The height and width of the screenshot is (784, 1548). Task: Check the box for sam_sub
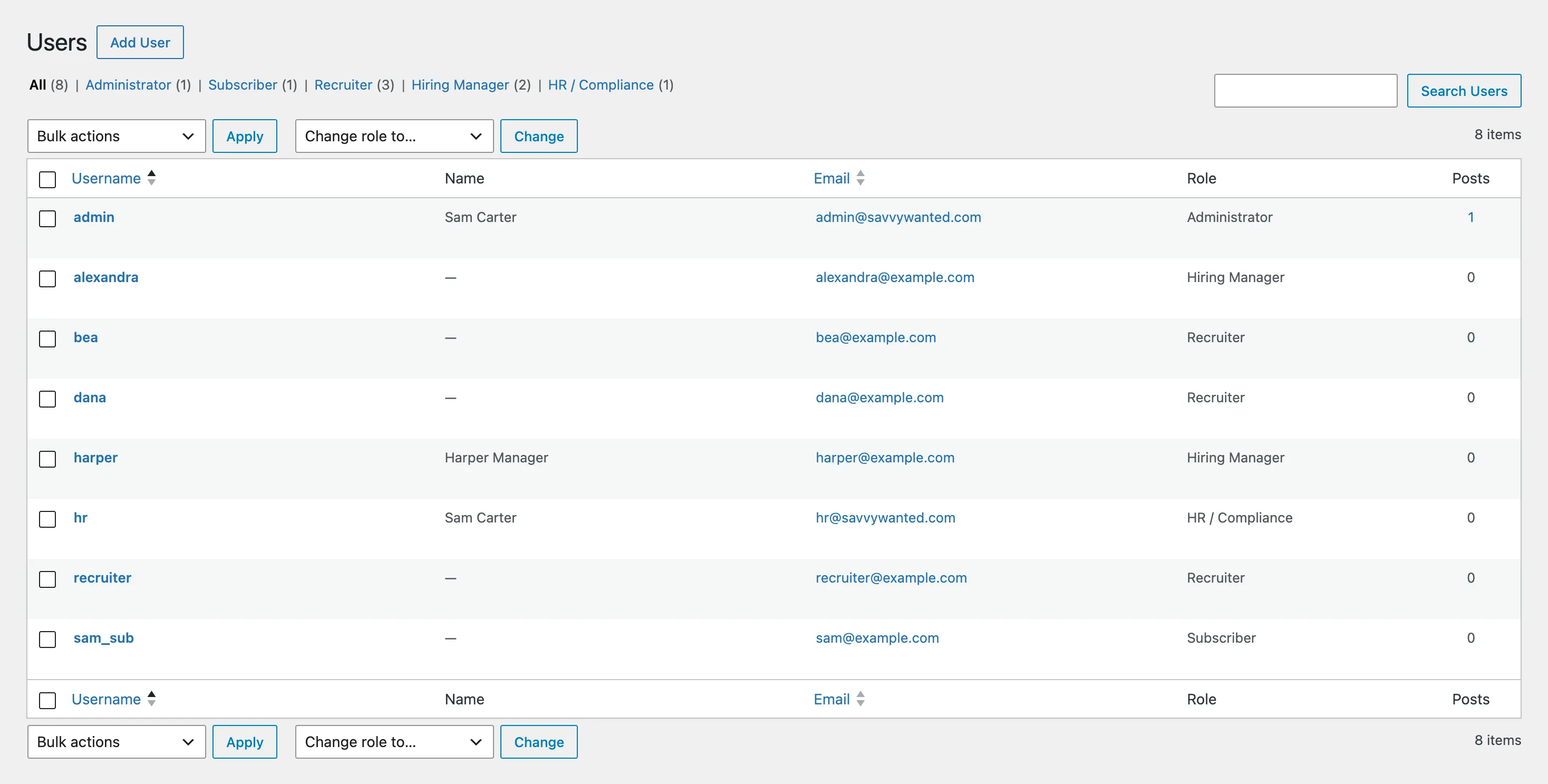[47, 639]
